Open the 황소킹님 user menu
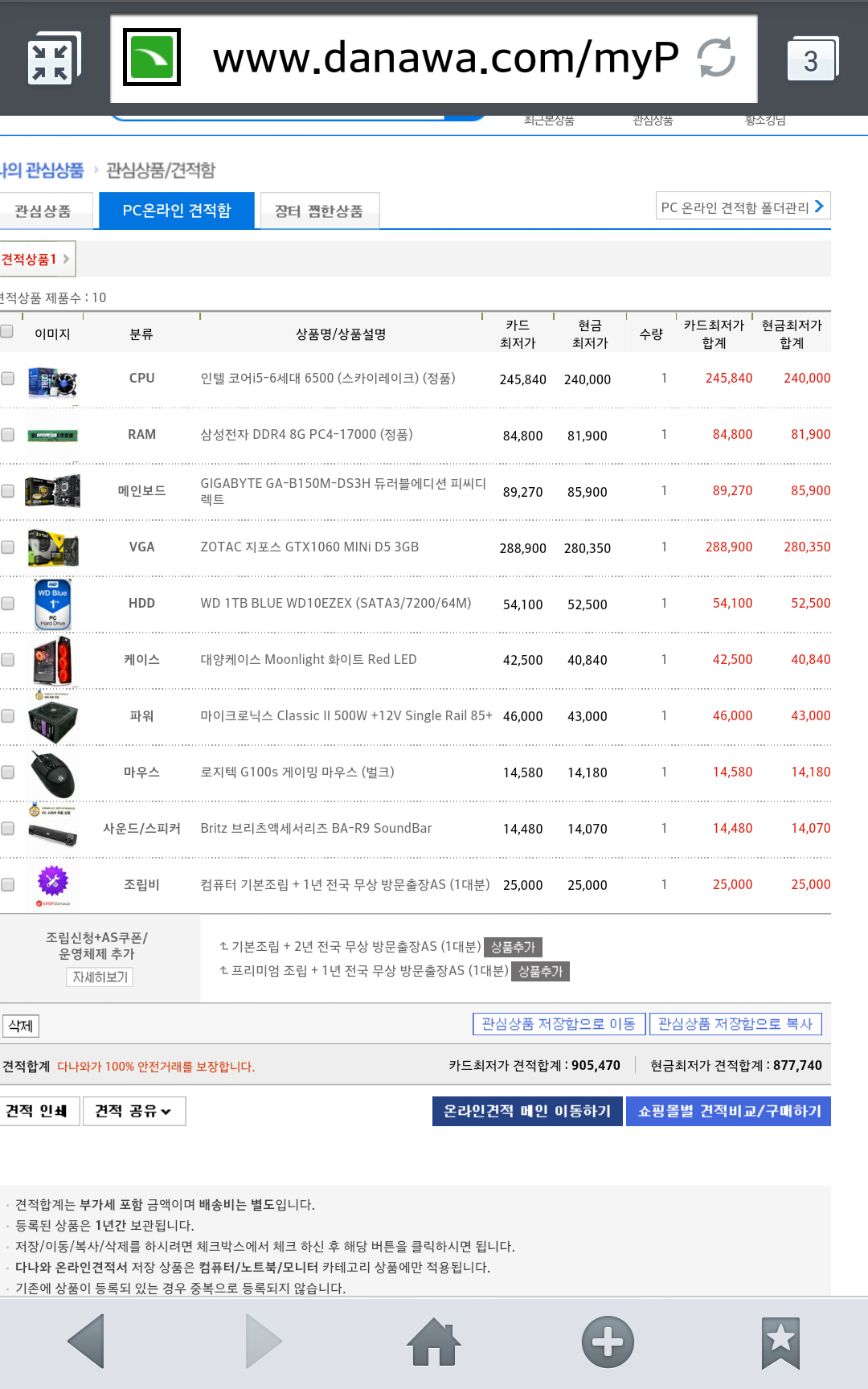Image resolution: width=868 pixels, height=1389 pixels. point(765,121)
